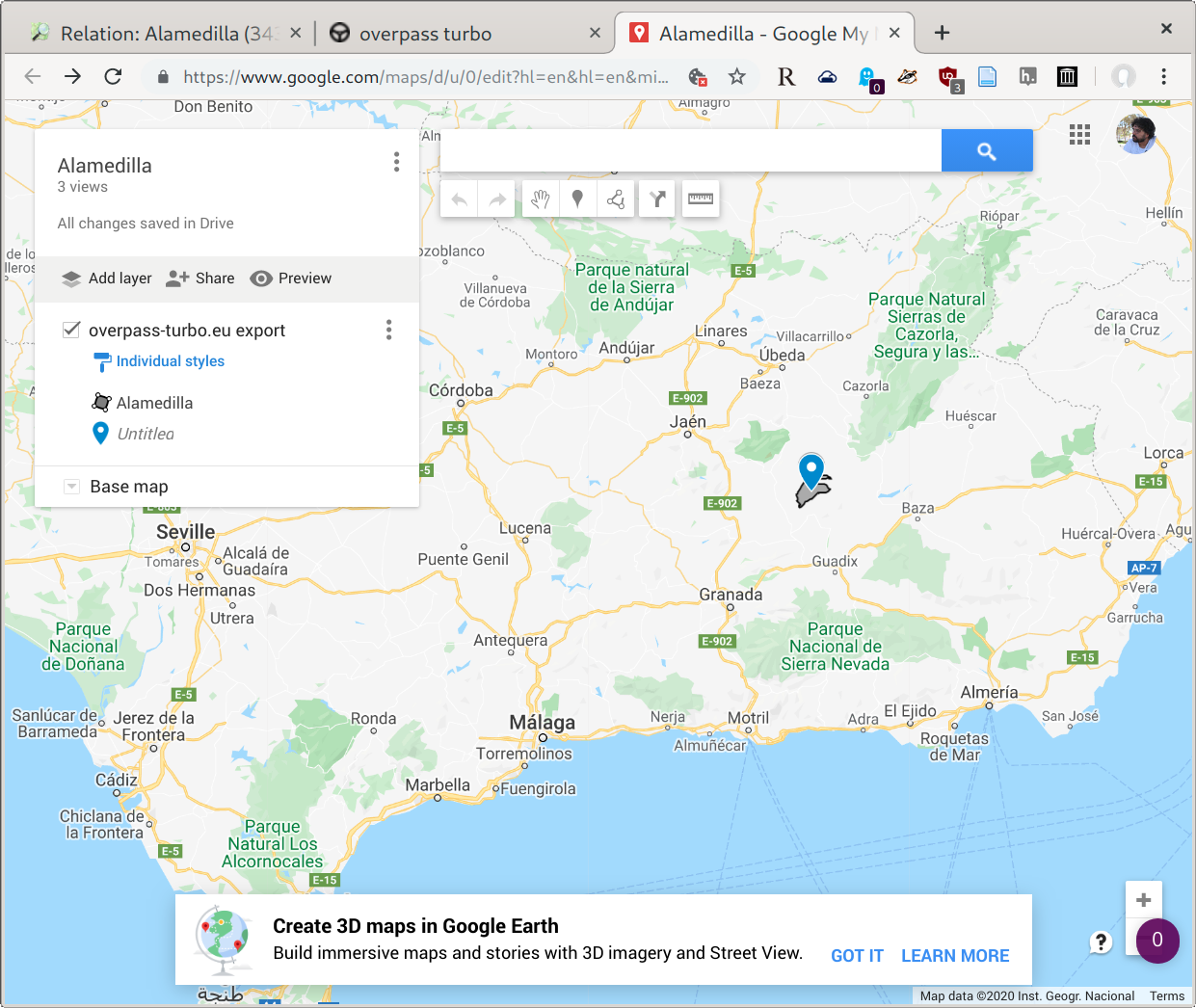This screenshot has height=1008, width=1196.
Task: Click the redo arrow in map toolbar
Action: coord(497,199)
